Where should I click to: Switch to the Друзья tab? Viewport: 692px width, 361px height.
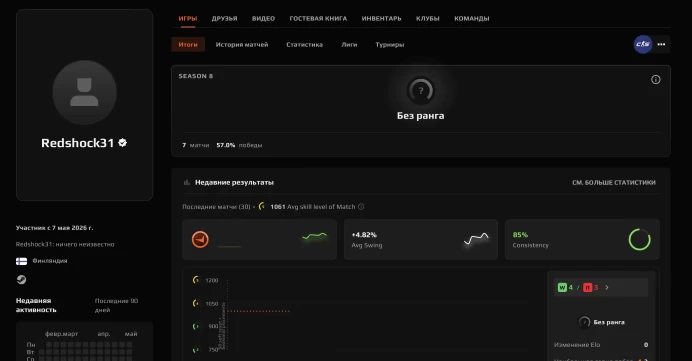[224, 19]
